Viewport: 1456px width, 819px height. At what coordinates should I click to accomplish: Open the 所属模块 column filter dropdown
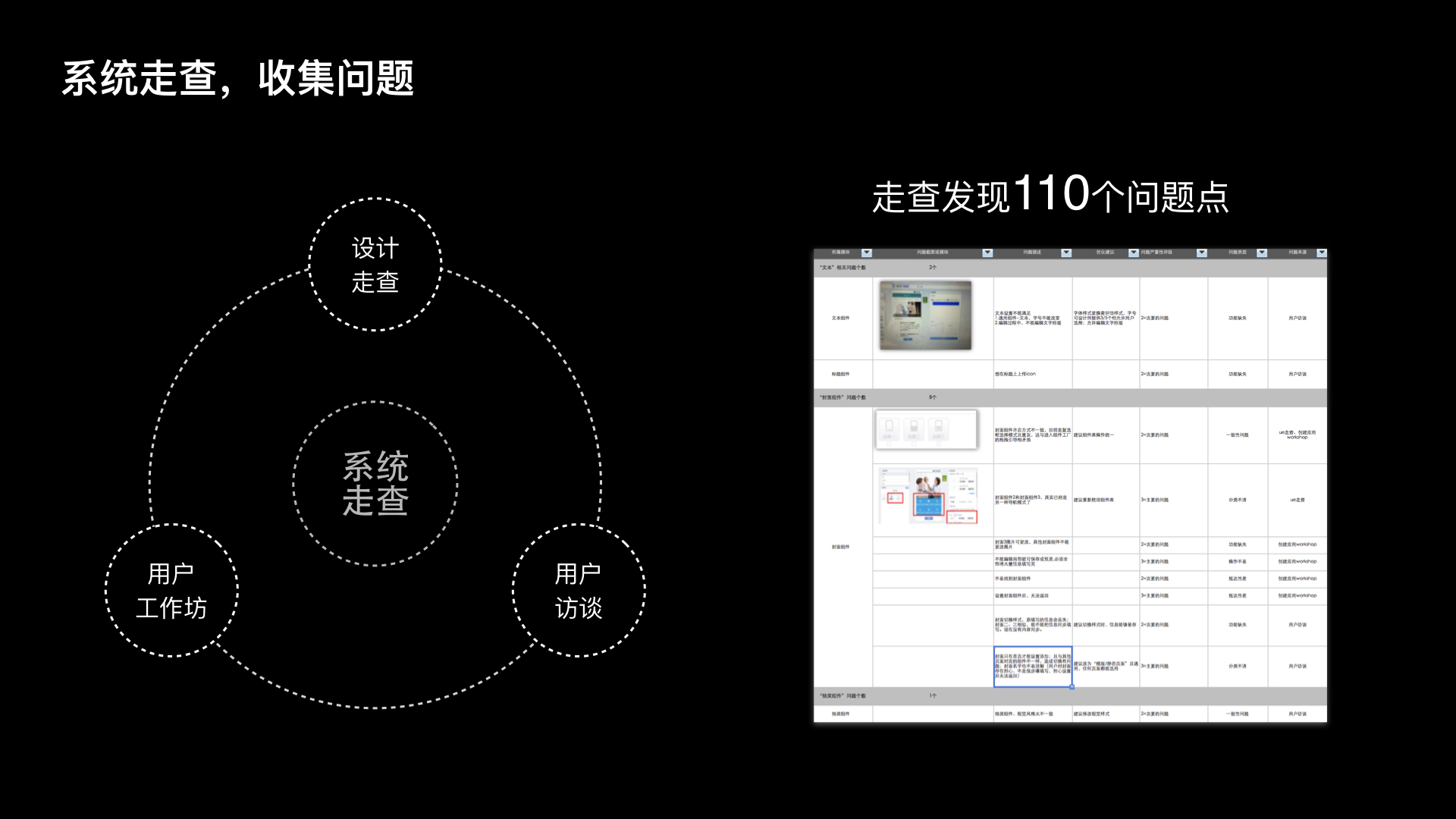[867, 253]
